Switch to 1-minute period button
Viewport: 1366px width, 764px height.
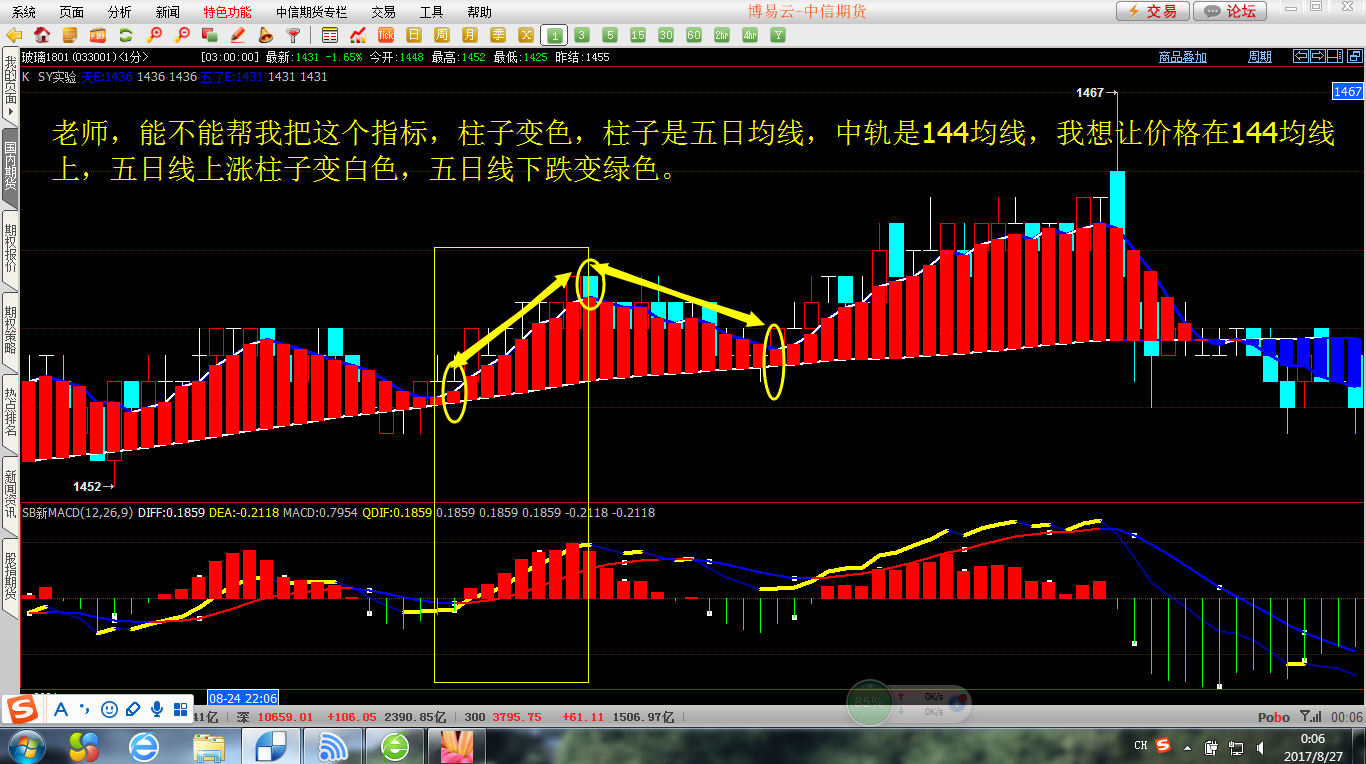[x=554, y=35]
